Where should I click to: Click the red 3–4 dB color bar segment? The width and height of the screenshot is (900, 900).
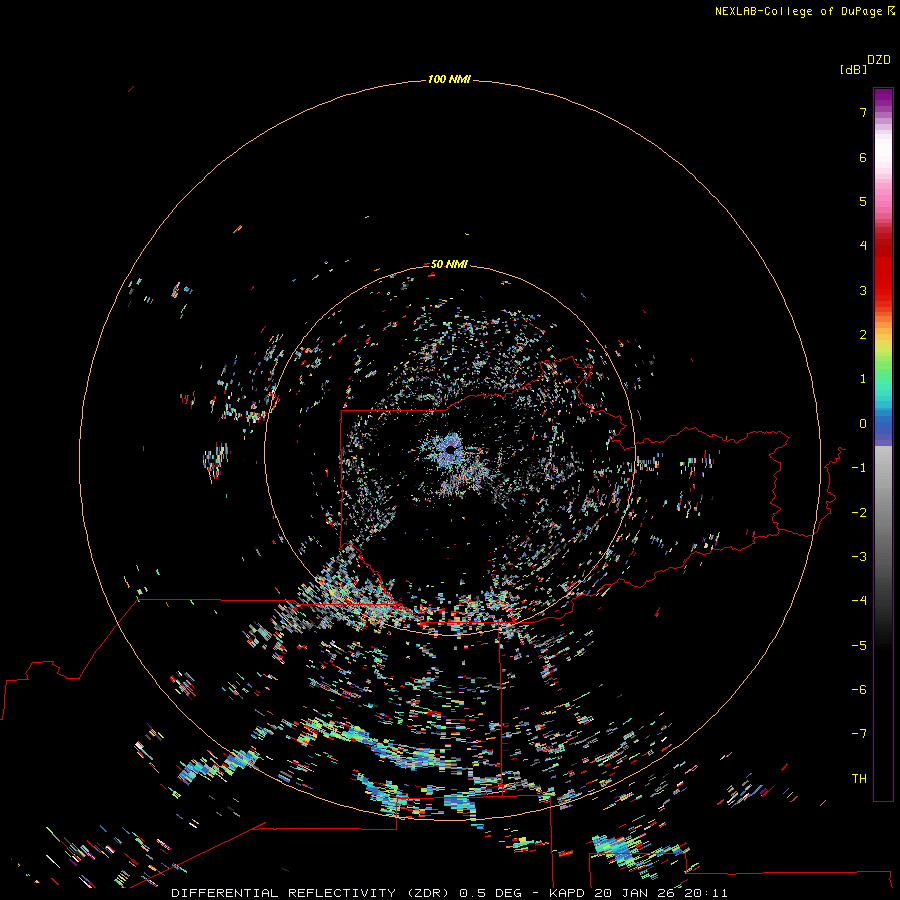click(883, 268)
